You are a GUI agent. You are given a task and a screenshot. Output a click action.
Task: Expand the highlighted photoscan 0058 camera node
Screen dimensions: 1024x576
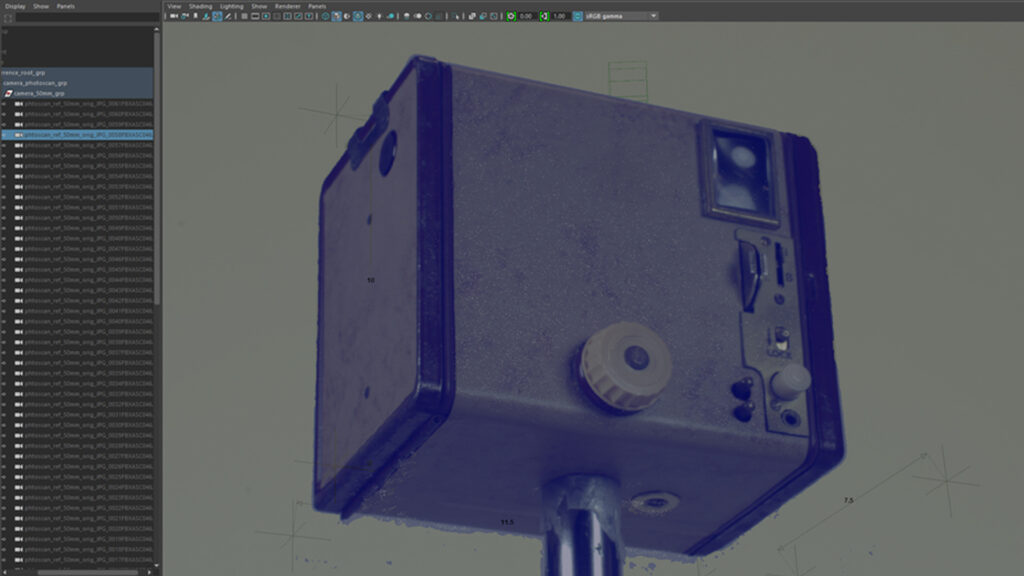5,134
